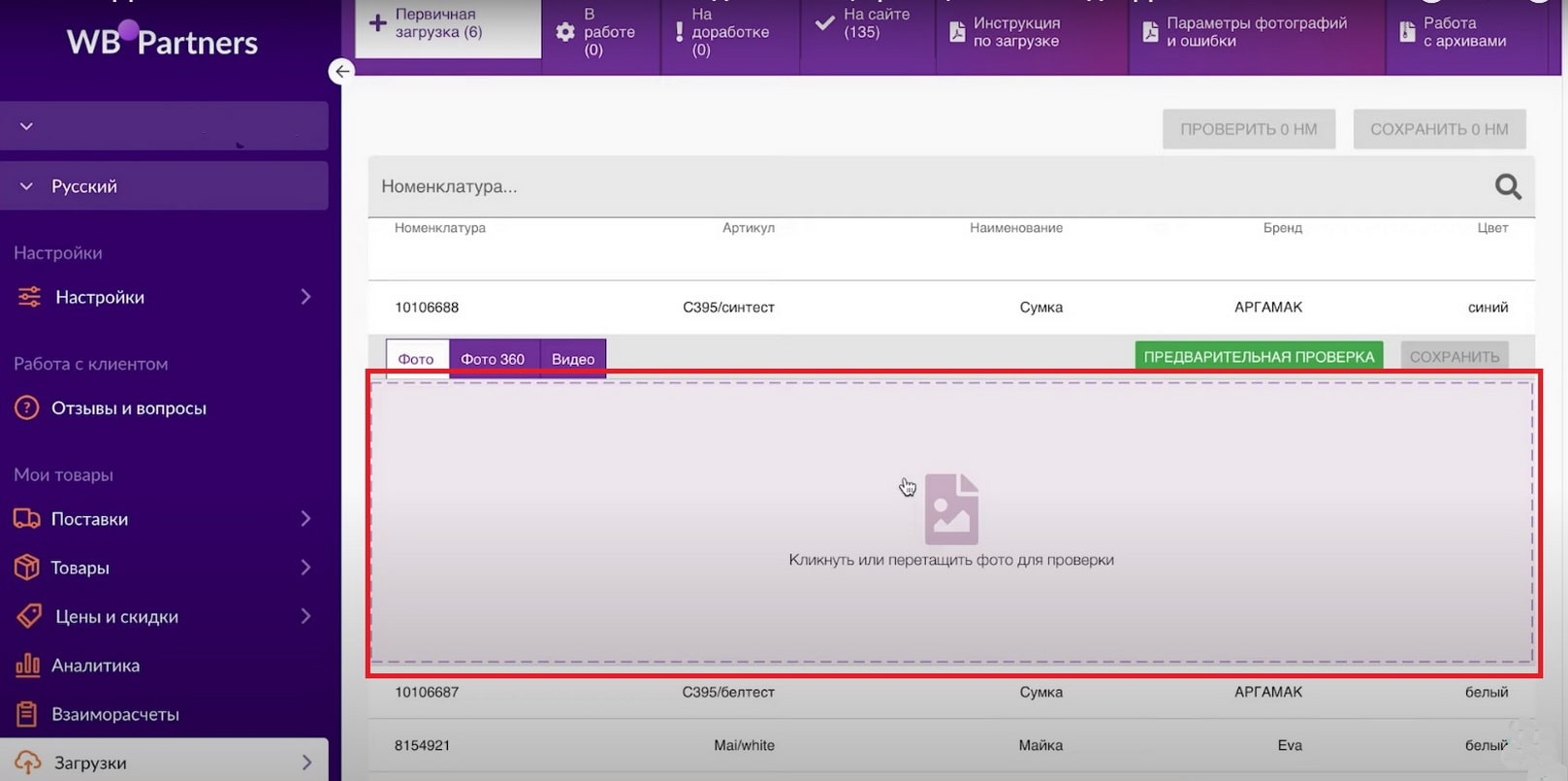Open the Русский language dropdown
The height and width of the screenshot is (781, 1568).
point(164,185)
